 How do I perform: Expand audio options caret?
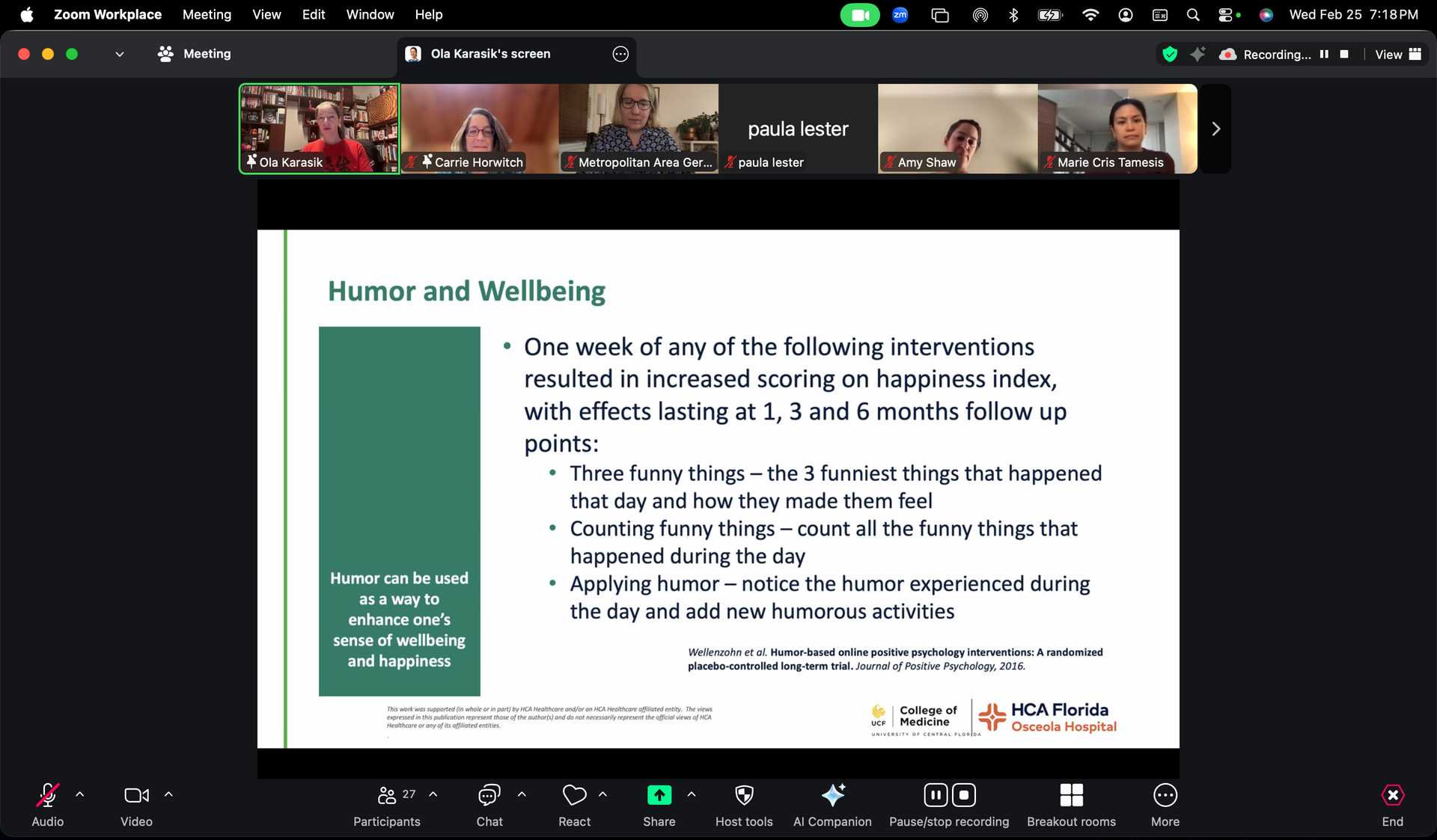click(x=80, y=794)
